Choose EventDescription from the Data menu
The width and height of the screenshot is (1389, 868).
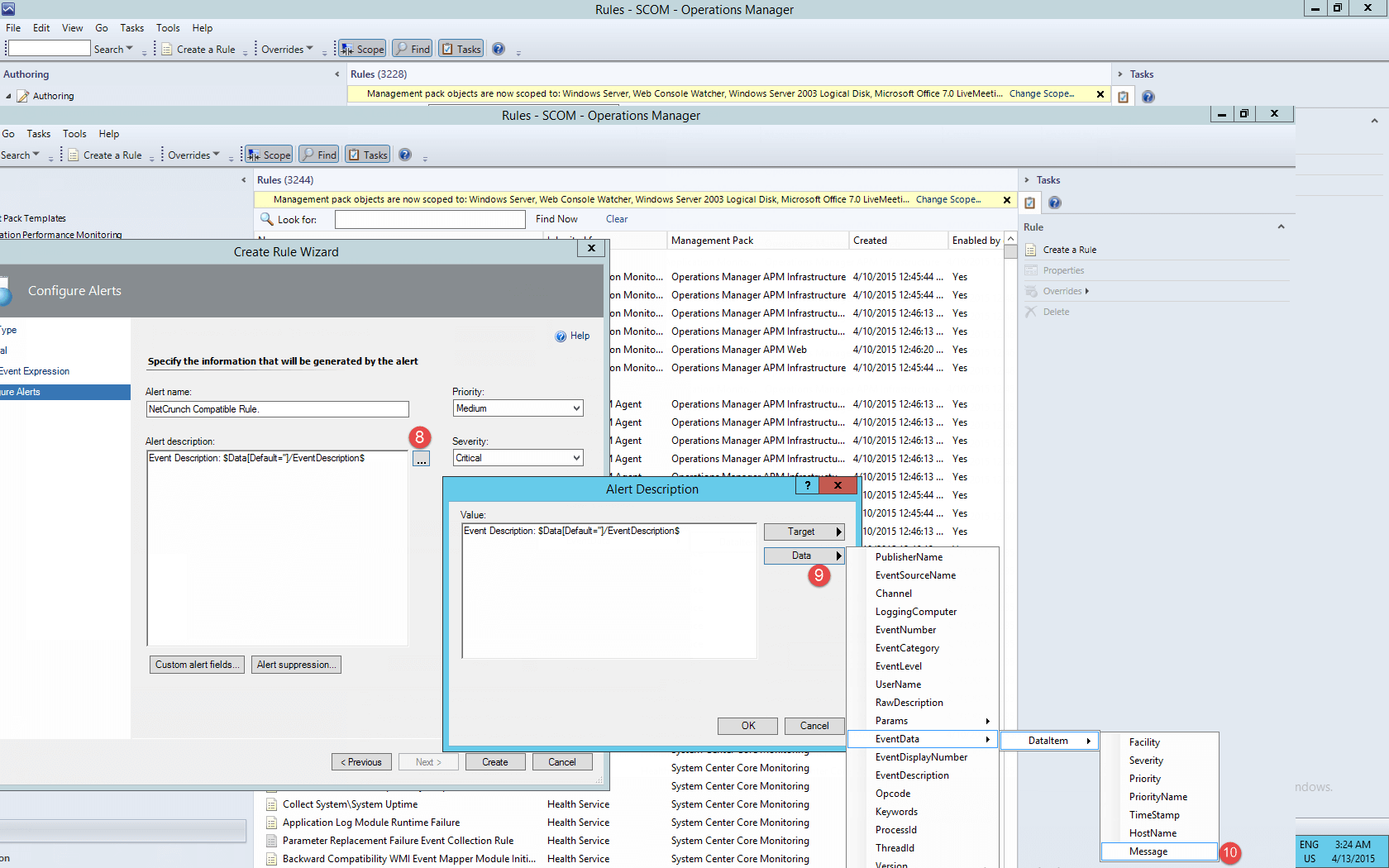[912, 775]
